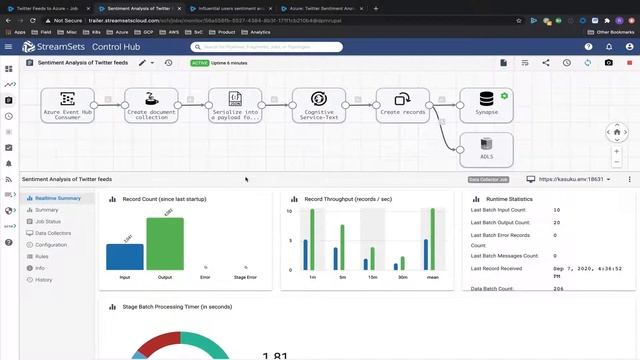Image resolution: width=640 pixels, height=360 pixels.
Task: Open a new browser tab
Action: point(376,8)
